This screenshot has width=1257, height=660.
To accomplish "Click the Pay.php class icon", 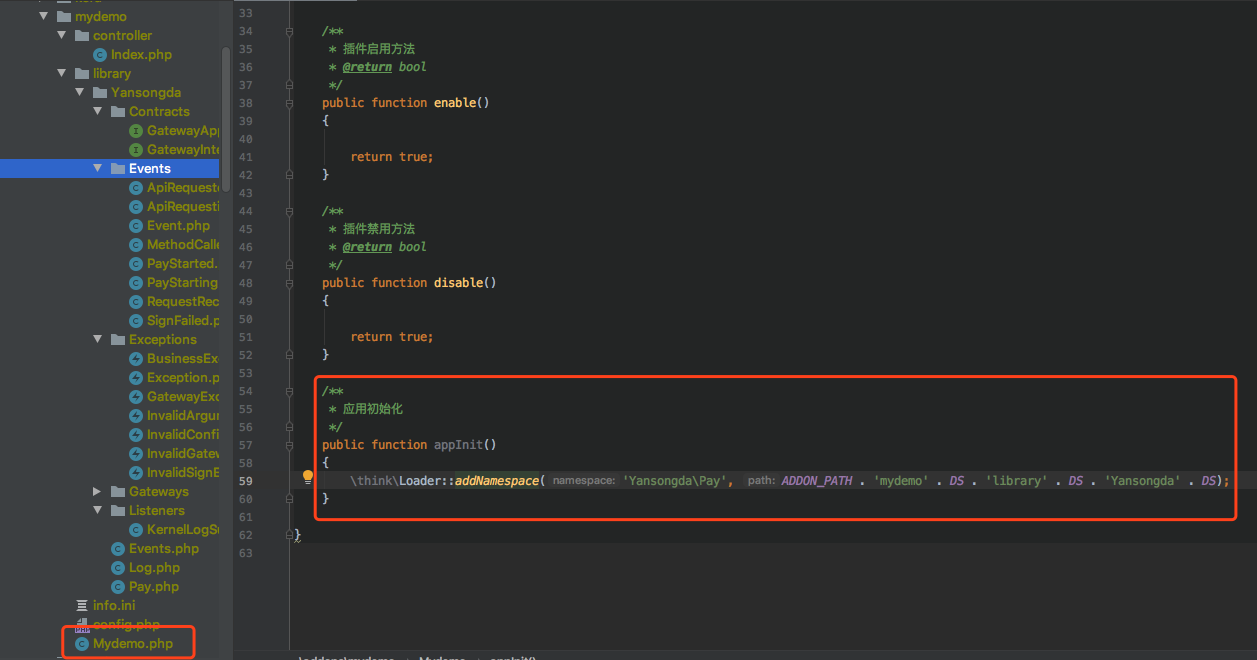I will pos(118,587).
